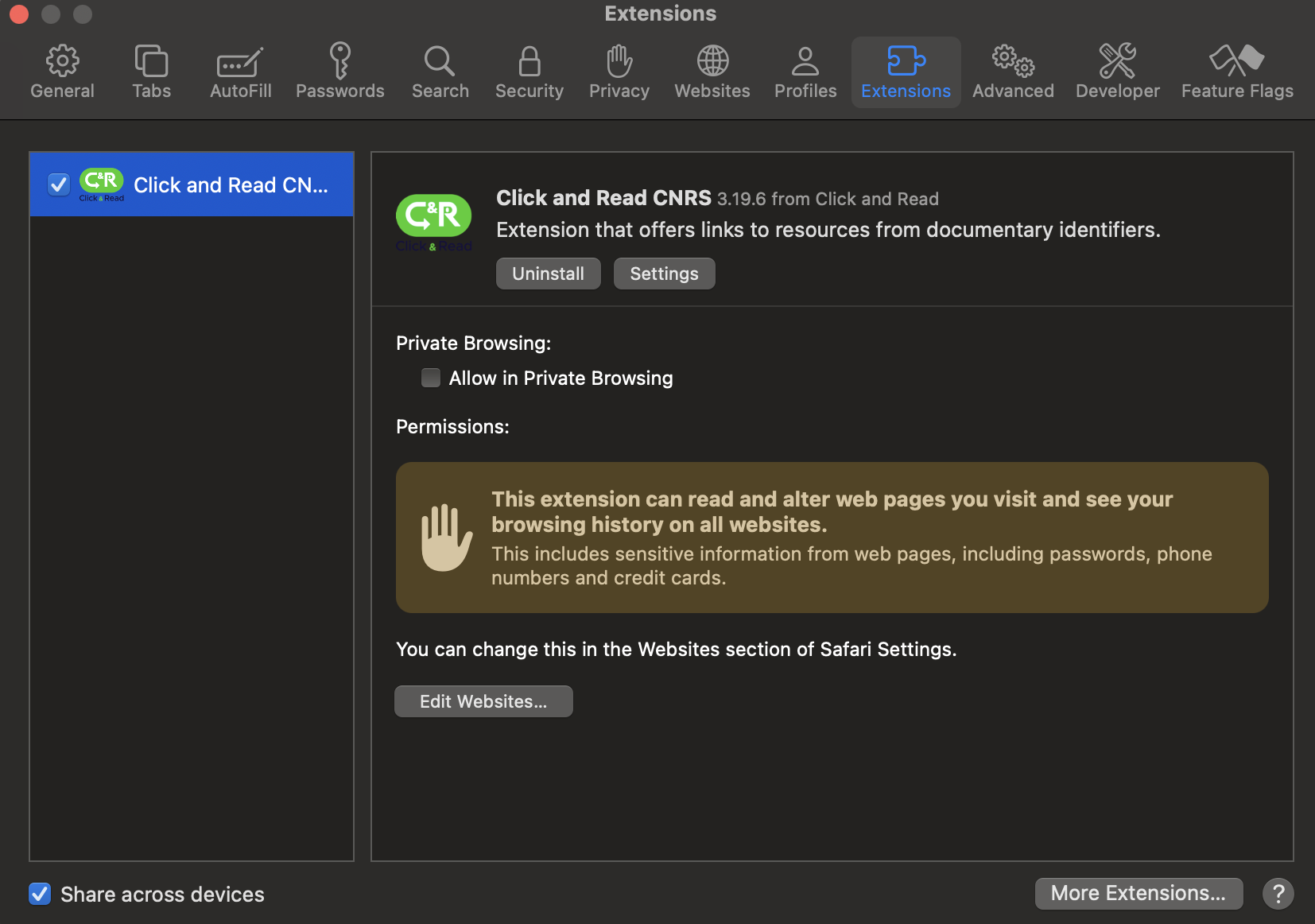Disable the Click and Read extension checkbox
The width and height of the screenshot is (1315, 924).
click(x=59, y=184)
